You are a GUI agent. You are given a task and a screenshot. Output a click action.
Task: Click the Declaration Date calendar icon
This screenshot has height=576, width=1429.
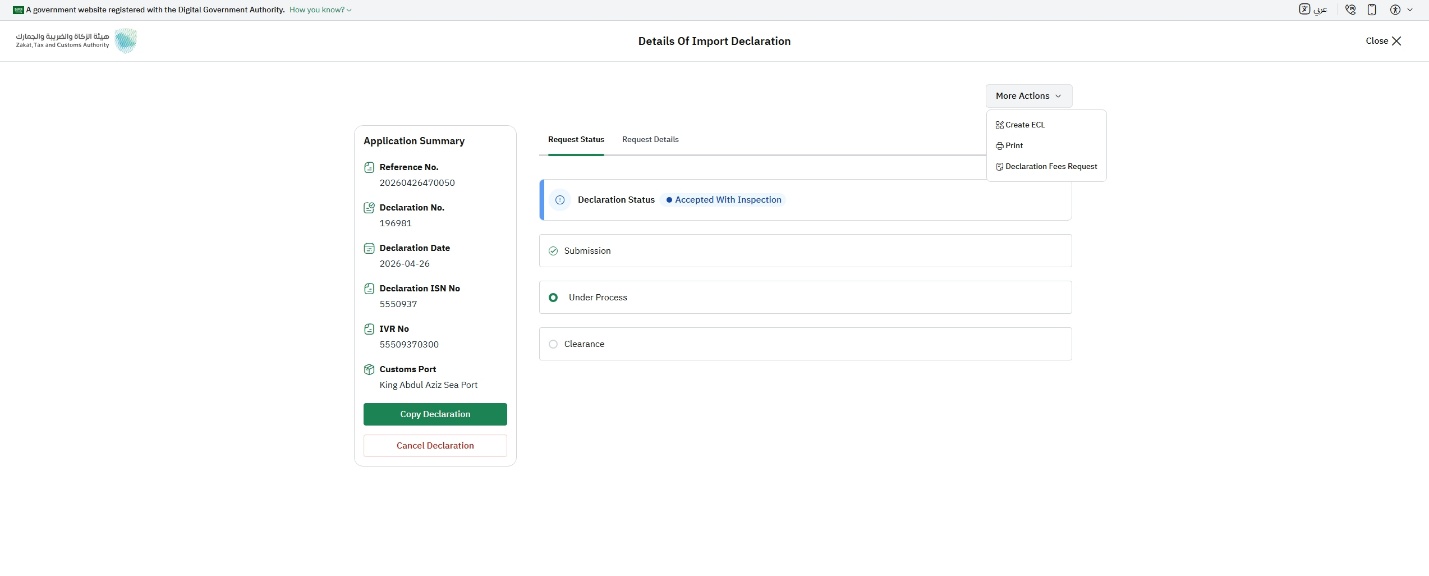point(369,248)
